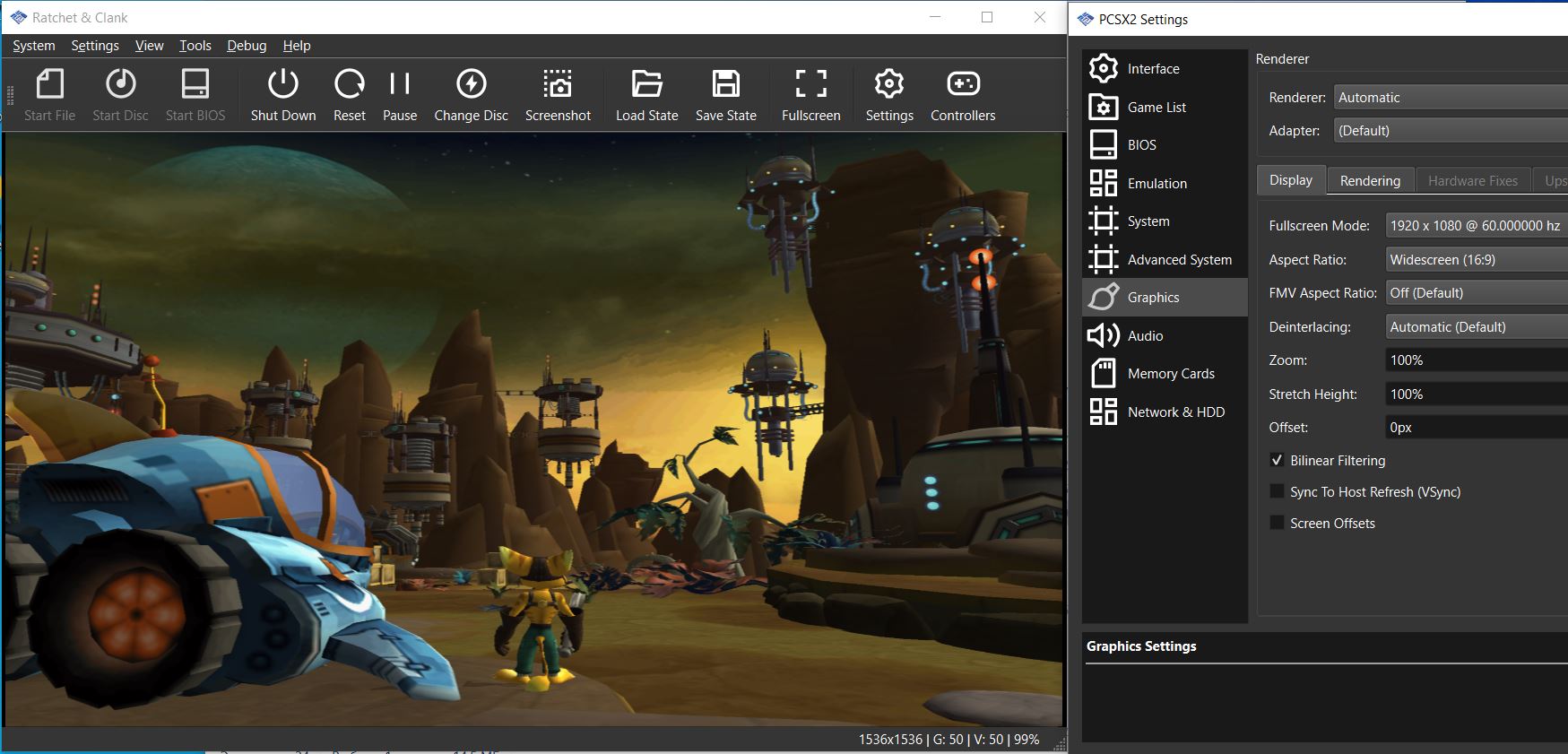1568x754 pixels.
Task: Open the Debug menu
Action: point(247,45)
